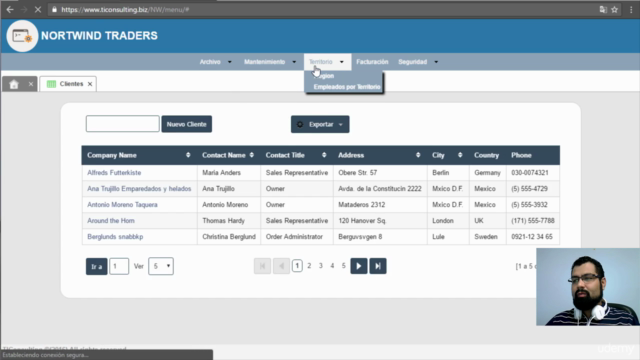640x360 pixels.
Task: Sort by Contact Title column arrows
Action: pyautogui.click(x=324, y=155)
